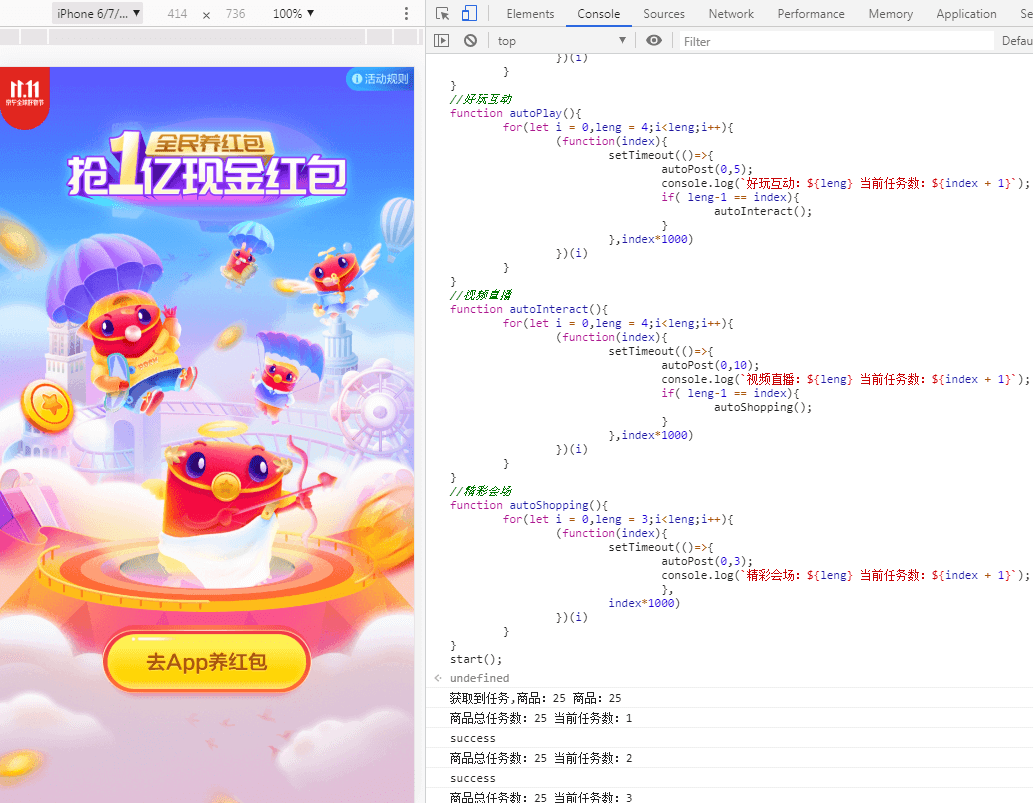Open the top execution context dropdown
This screenshot has width=1033, height=803.
click(561, 41)
